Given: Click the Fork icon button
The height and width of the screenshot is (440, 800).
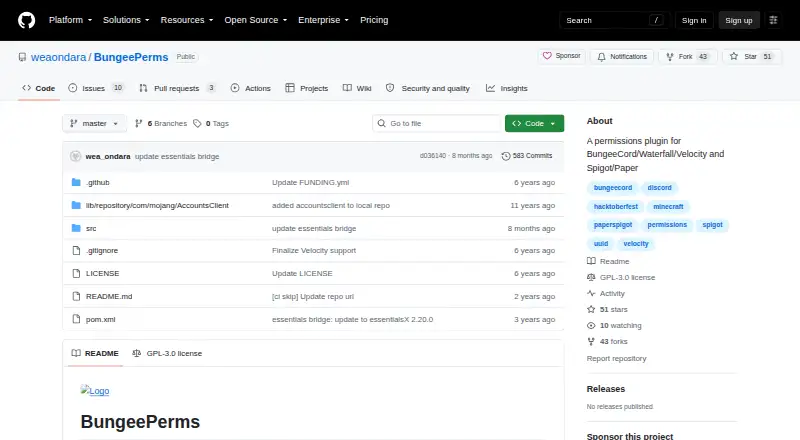Looking at the screenshot, I should click(x=670, y=57).
